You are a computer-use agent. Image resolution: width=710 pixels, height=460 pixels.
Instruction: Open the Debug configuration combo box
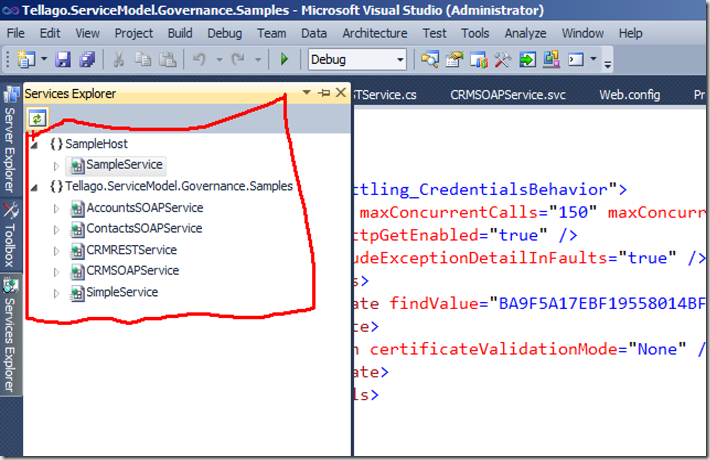(357, 59)
